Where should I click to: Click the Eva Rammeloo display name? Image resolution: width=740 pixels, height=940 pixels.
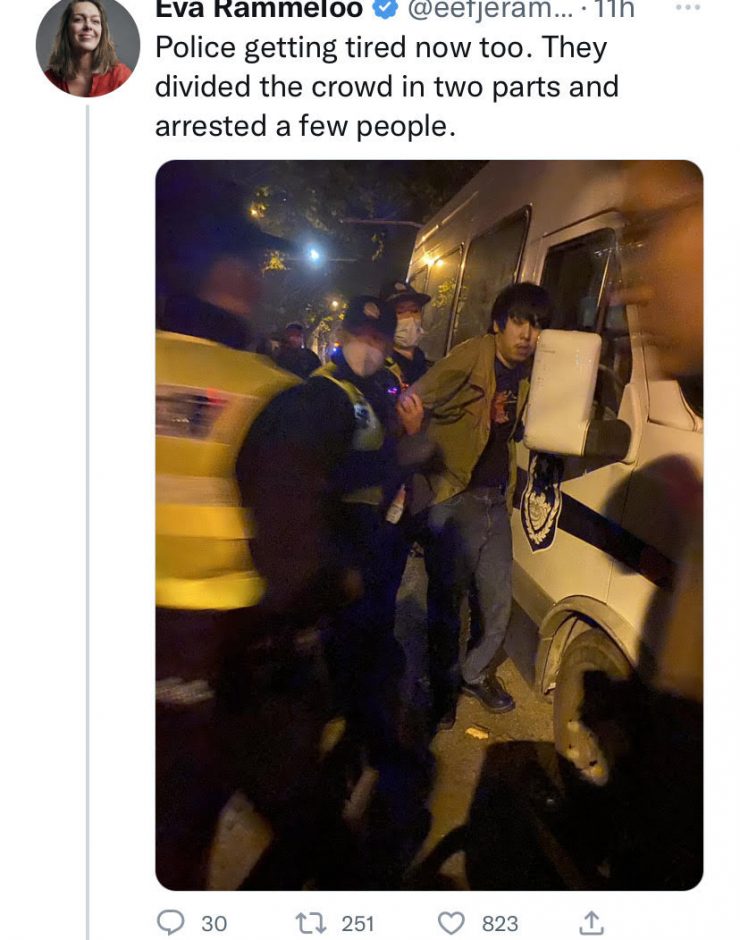pos(259,8)
